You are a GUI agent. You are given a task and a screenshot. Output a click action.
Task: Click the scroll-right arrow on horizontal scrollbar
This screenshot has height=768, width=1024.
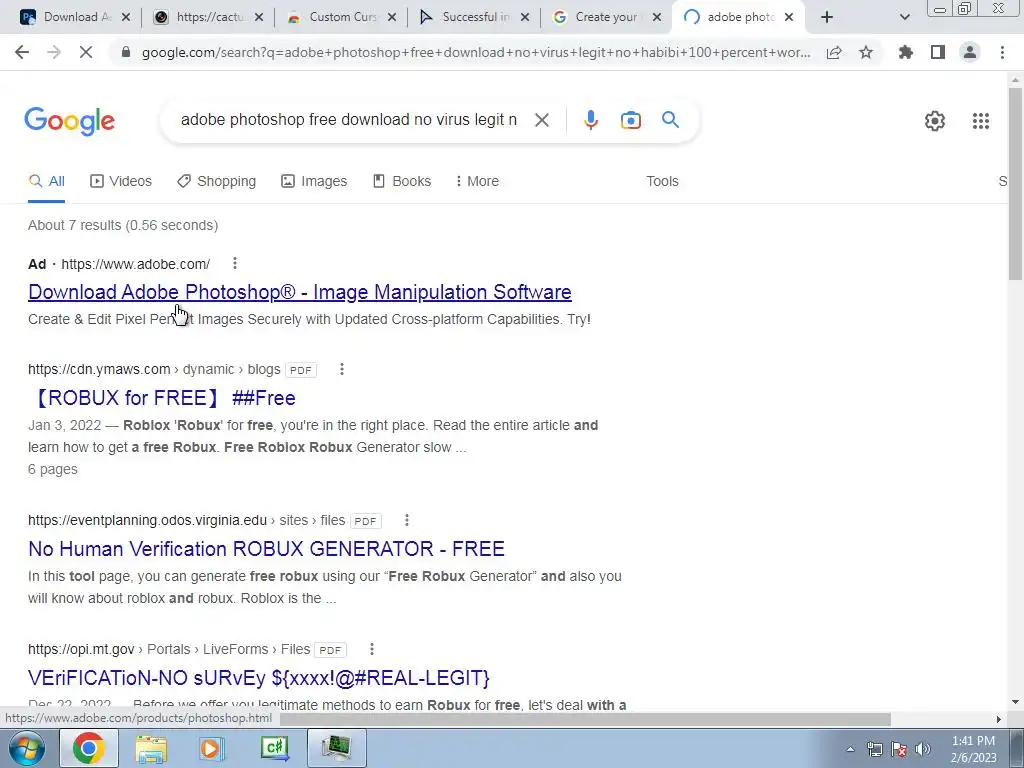(x=999, y=719)
